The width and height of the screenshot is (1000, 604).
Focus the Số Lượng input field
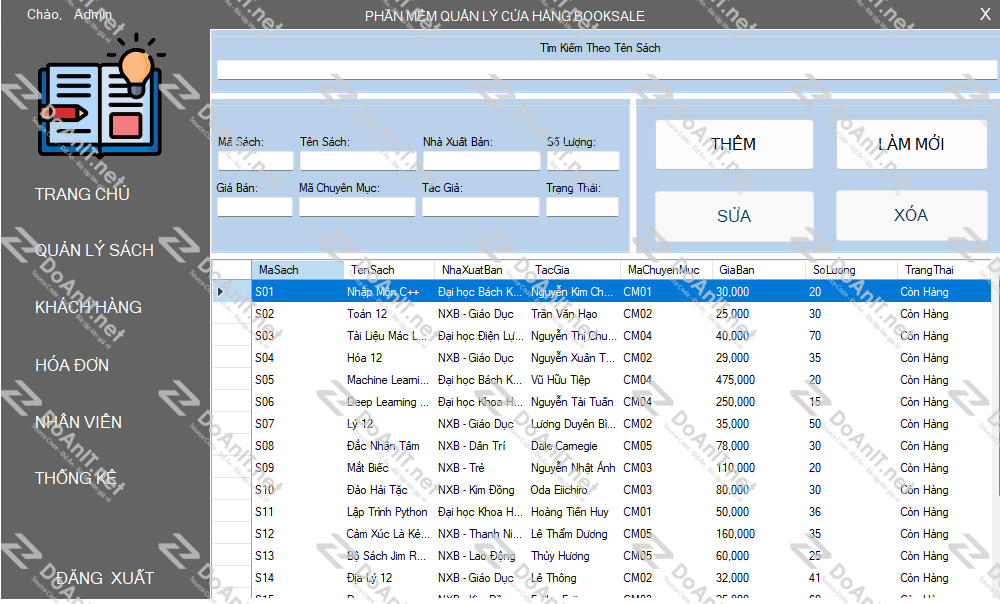pyautogui.click(x=583, y=161)
